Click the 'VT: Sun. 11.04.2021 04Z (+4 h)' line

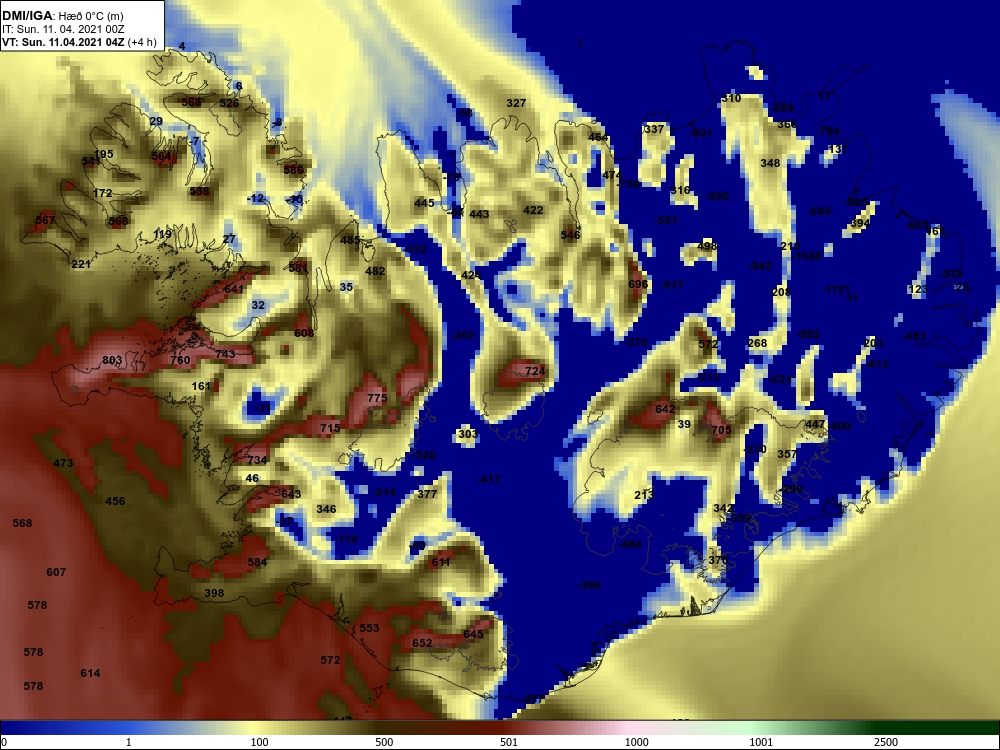(x=78, y=42)
